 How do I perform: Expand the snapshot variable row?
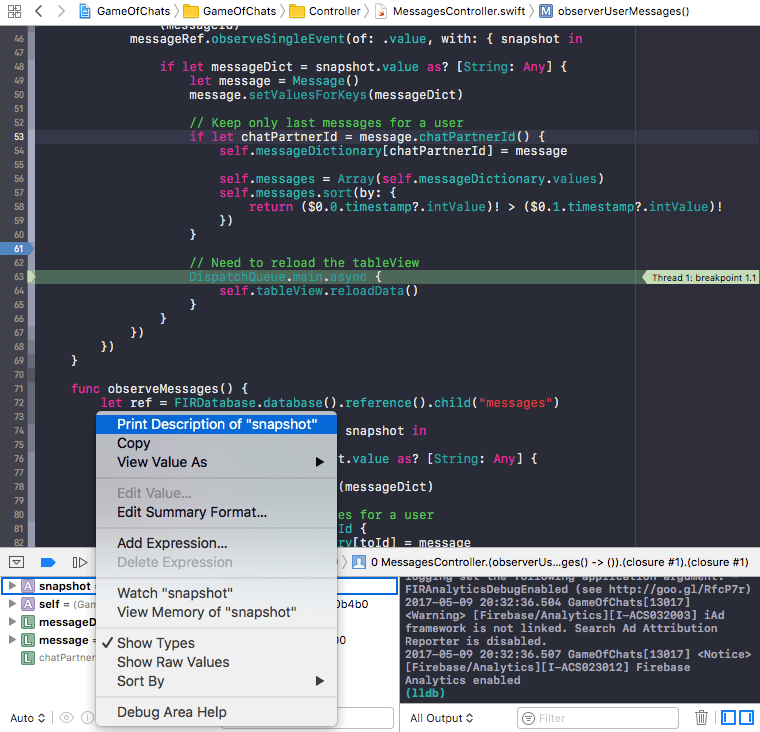click(x=12, y=586)
